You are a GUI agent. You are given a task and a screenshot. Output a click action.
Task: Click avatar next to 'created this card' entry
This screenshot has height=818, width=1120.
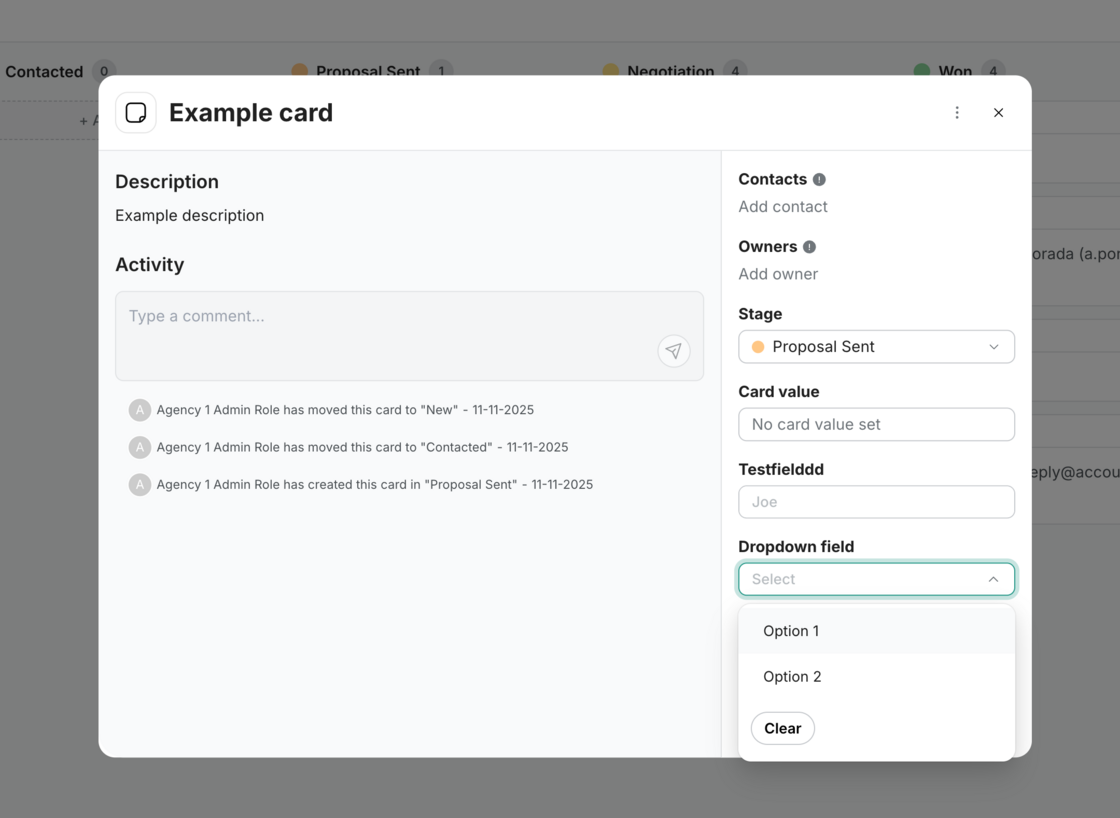140,484
